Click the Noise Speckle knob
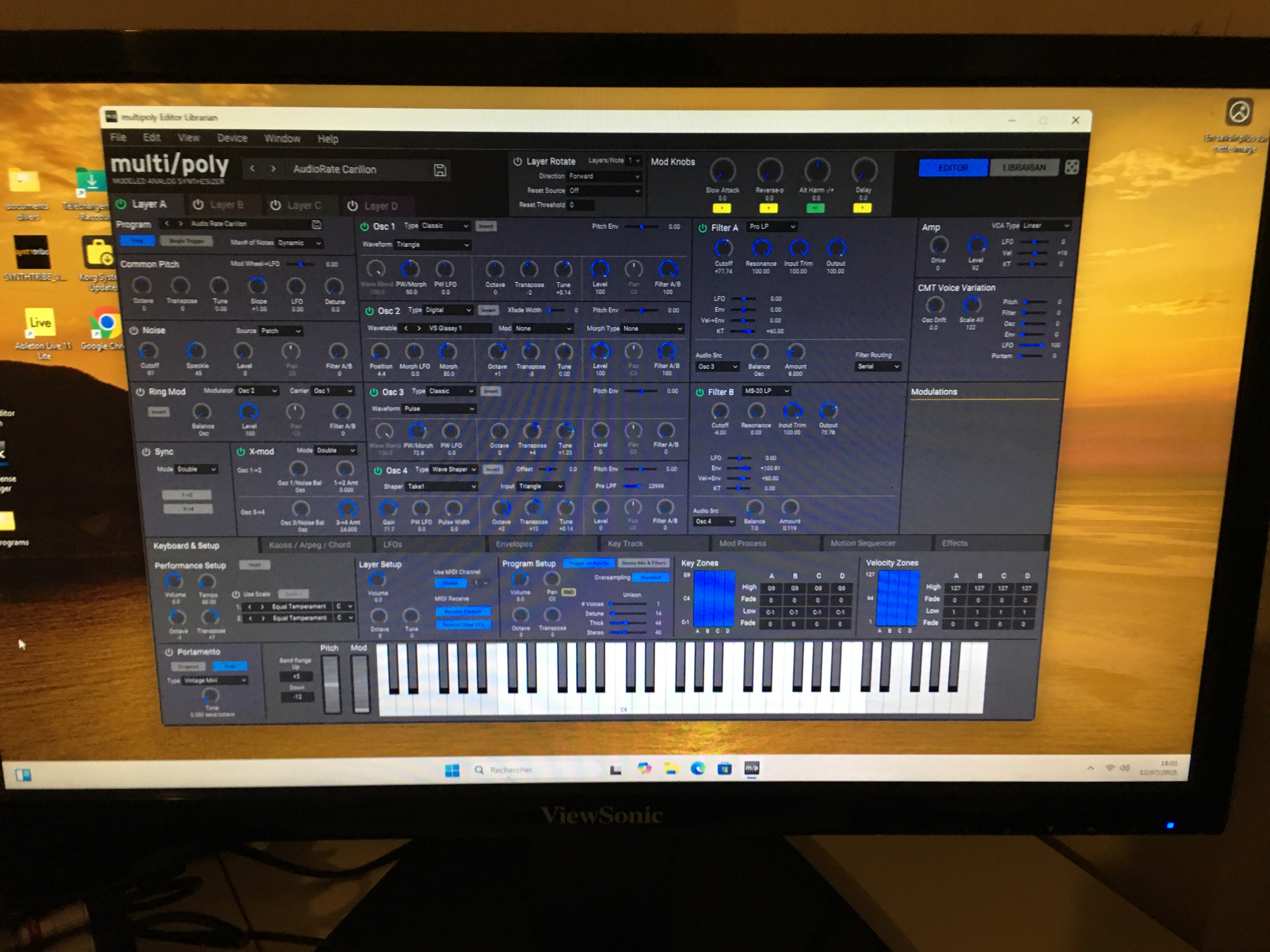1270x952 pixels. coord(196,351)
